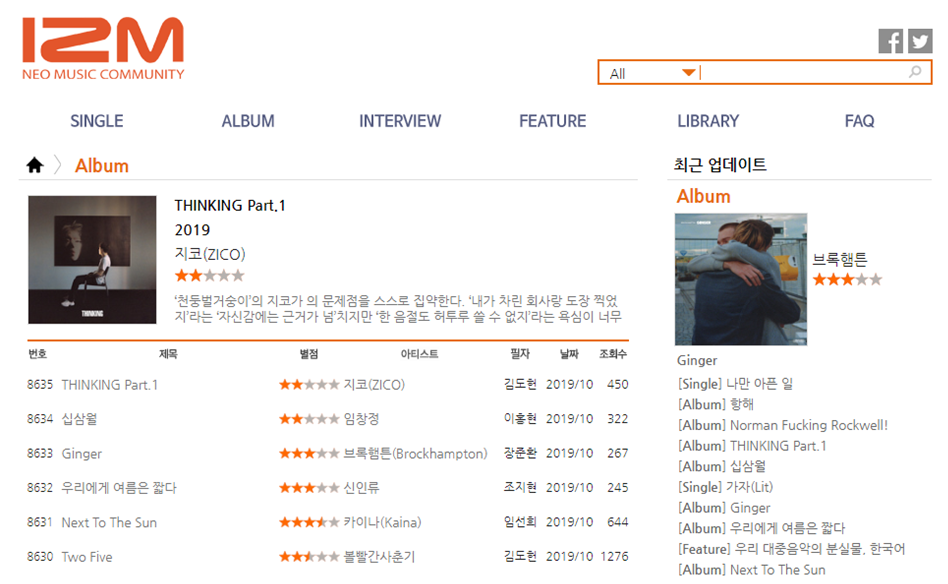Click the IZM Neo Music Community logo
948x584 pixels.
point(103,48)
